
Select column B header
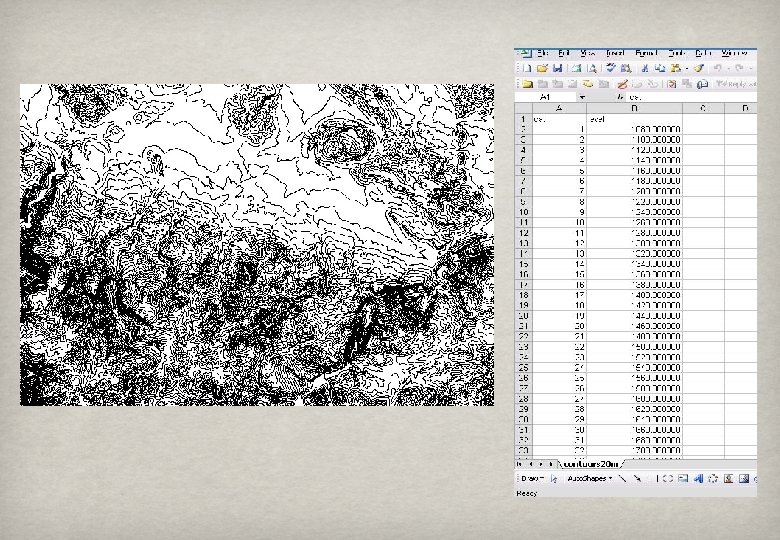pos(634,108)
